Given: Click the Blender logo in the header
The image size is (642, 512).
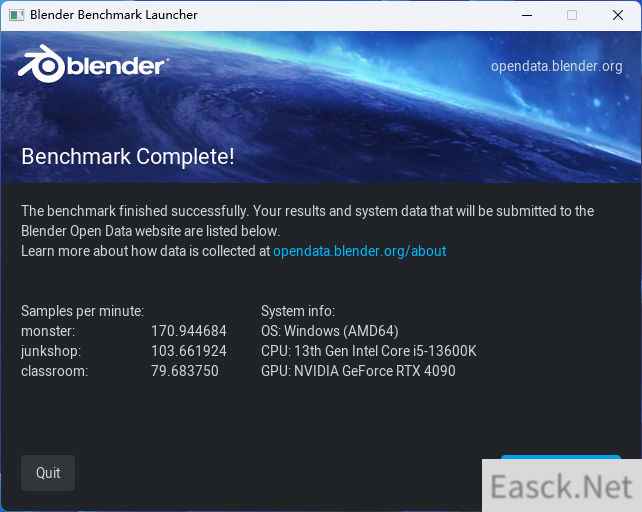Looking at the screenshot, I should [92, 66].
